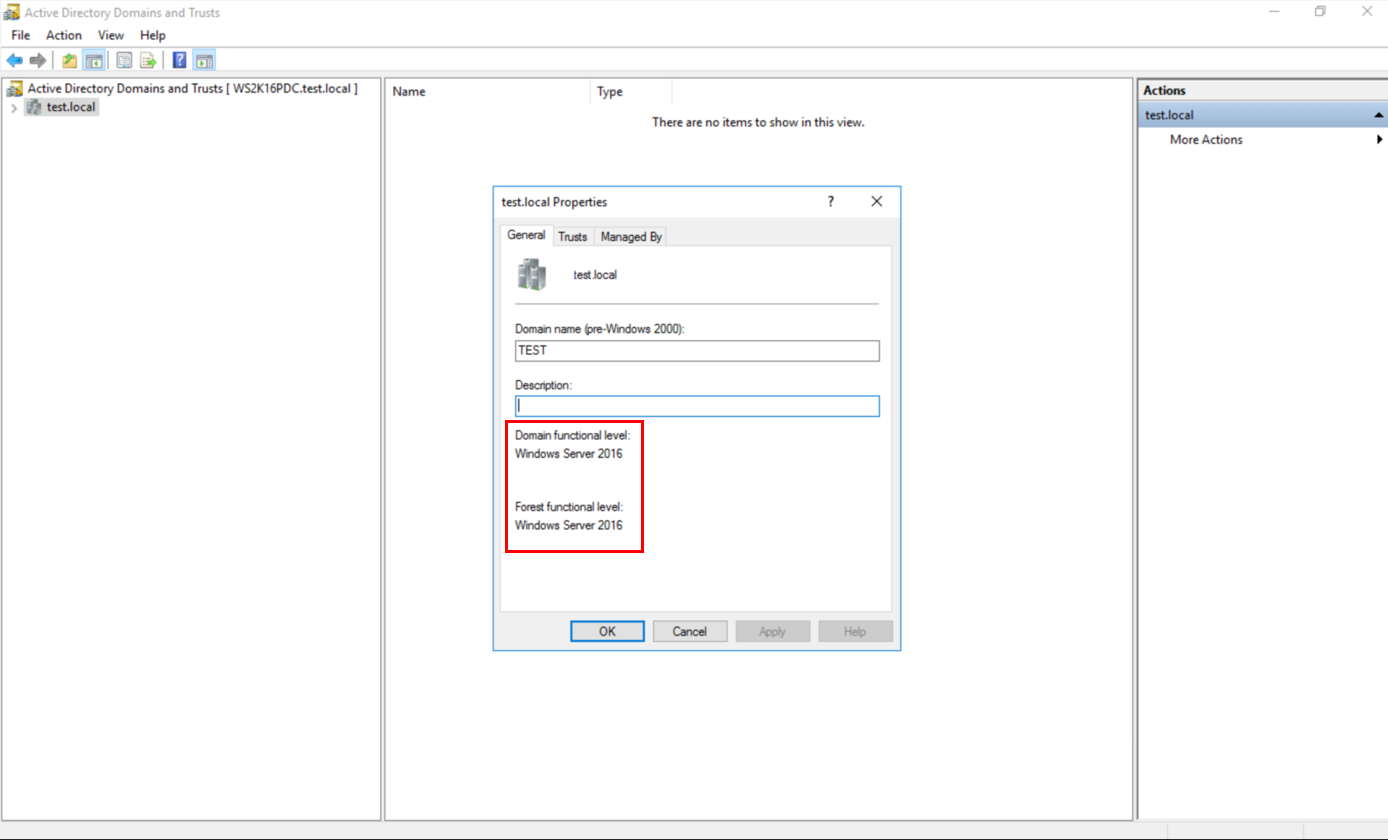This screenshot has height=840, width=1388.
Task: Click the domain icon in Properties dialog
Action: pyautogui.click(x=533, y=274)
